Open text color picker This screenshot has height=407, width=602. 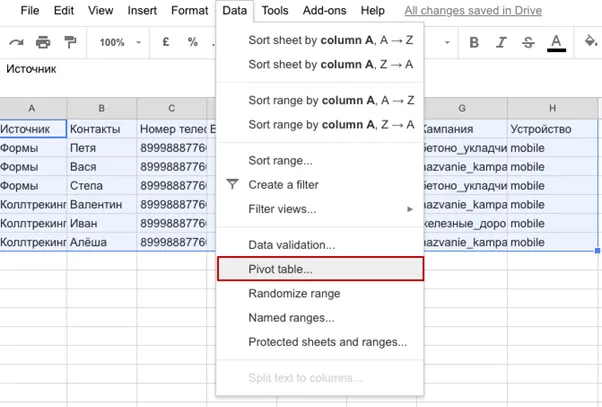[556, 43]
